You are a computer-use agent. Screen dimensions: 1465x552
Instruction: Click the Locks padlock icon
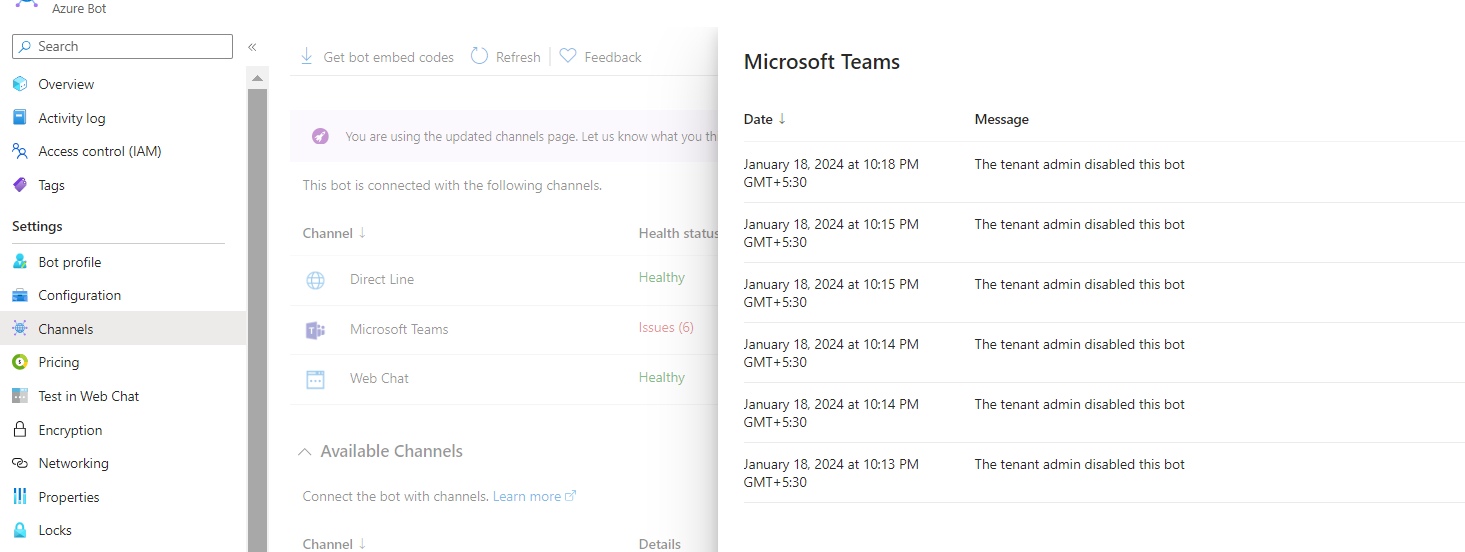[x=20, y=530]
